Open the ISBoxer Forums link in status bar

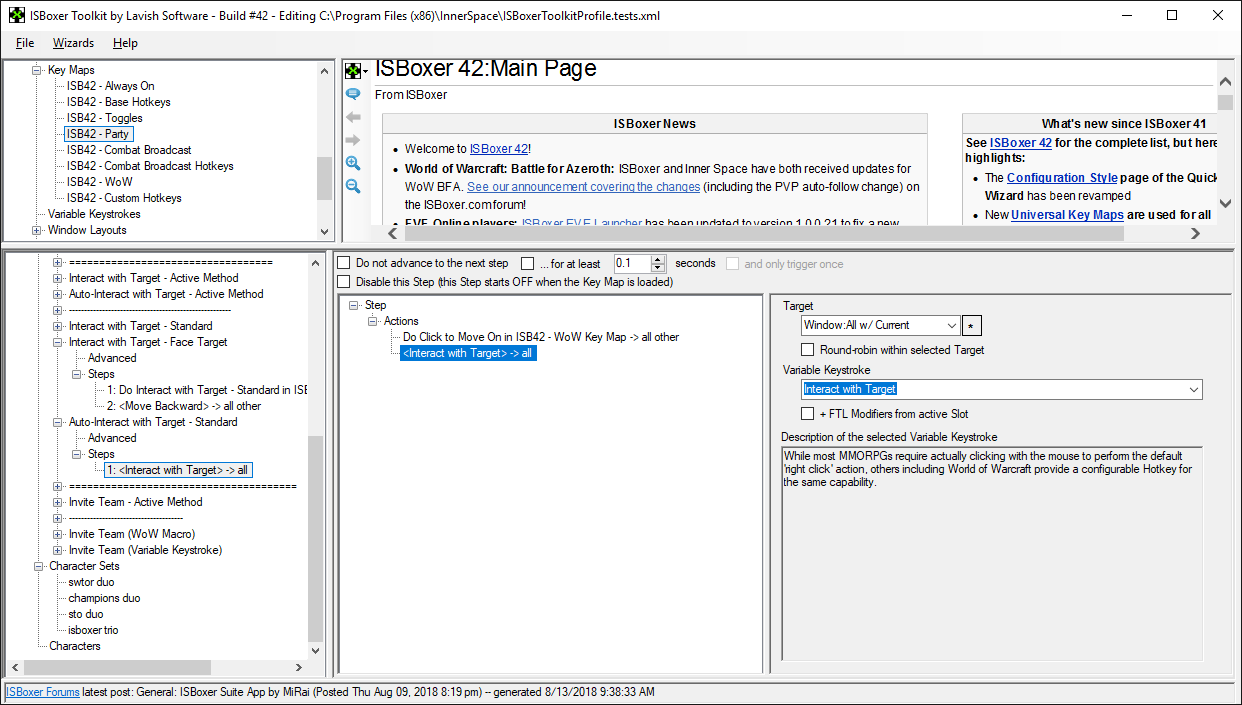43,692
